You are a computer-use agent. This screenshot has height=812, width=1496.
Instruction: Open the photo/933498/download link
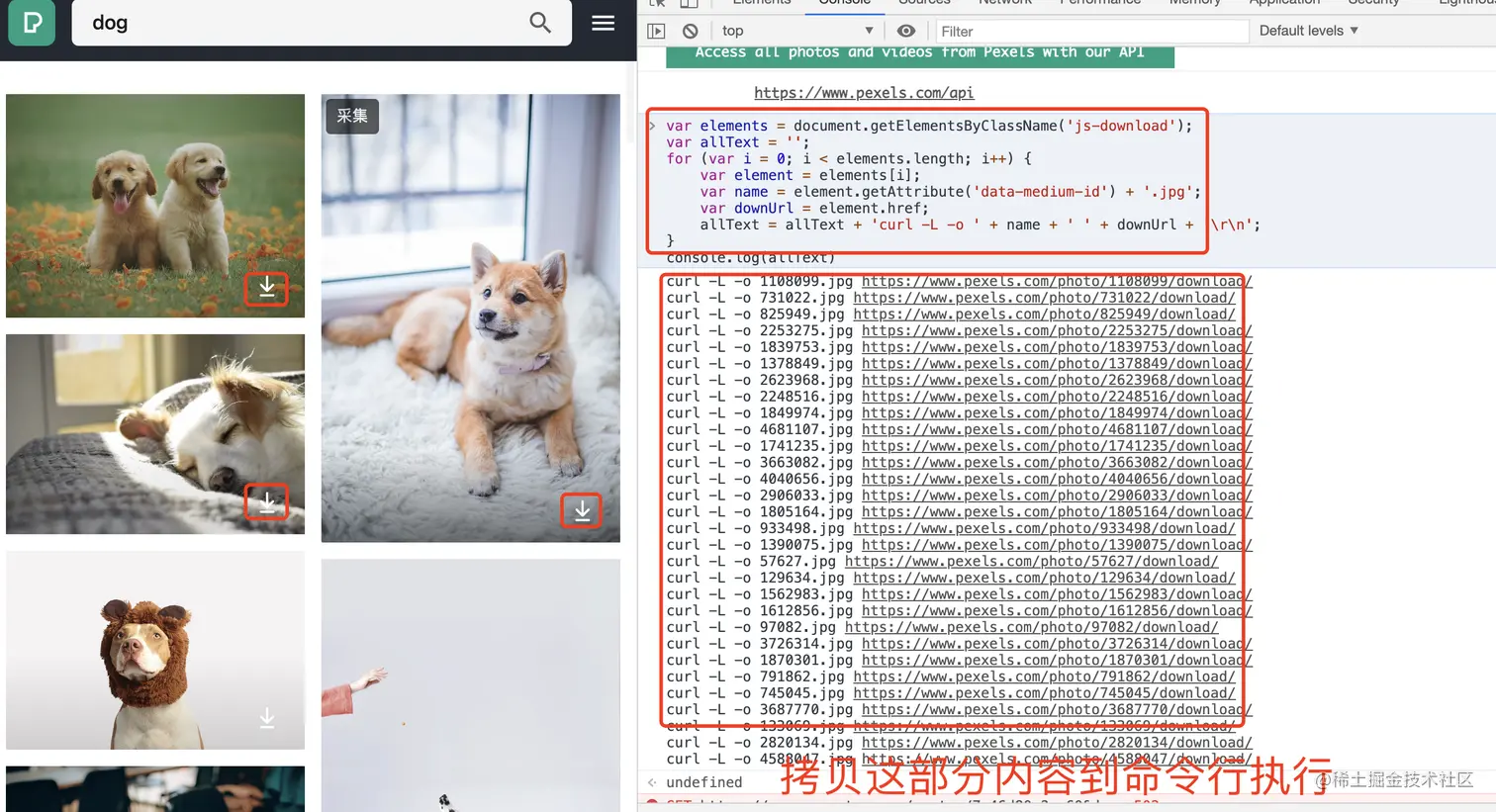pos(1044,528)
